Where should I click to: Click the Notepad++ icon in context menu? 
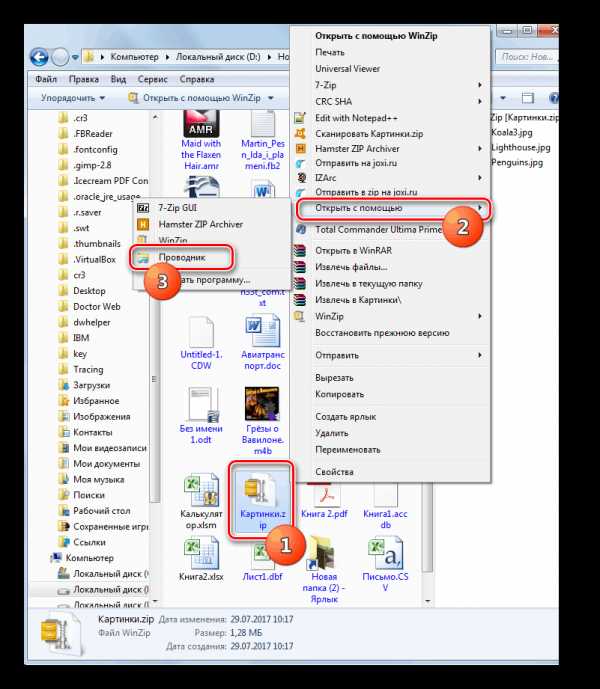click(x=300, y=118)
